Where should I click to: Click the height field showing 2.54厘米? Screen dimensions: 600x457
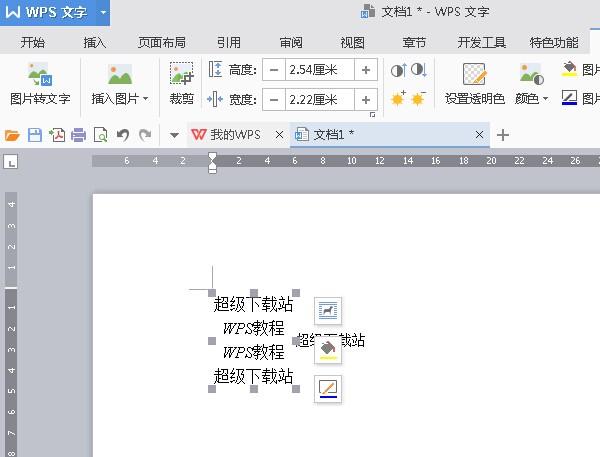(320, 70)
